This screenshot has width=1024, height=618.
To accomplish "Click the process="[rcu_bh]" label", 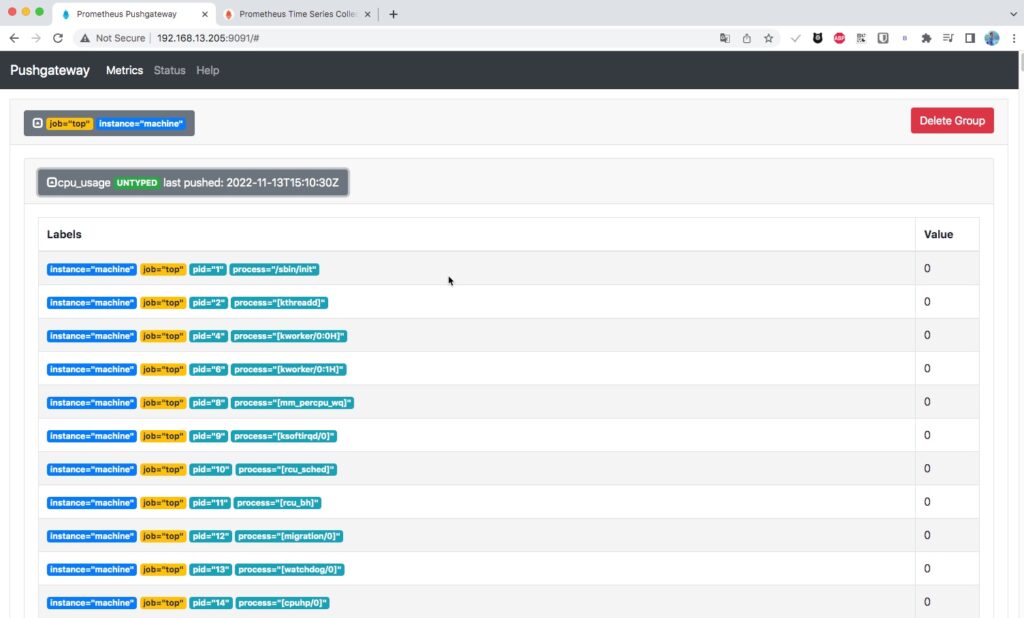I will 278,502.
